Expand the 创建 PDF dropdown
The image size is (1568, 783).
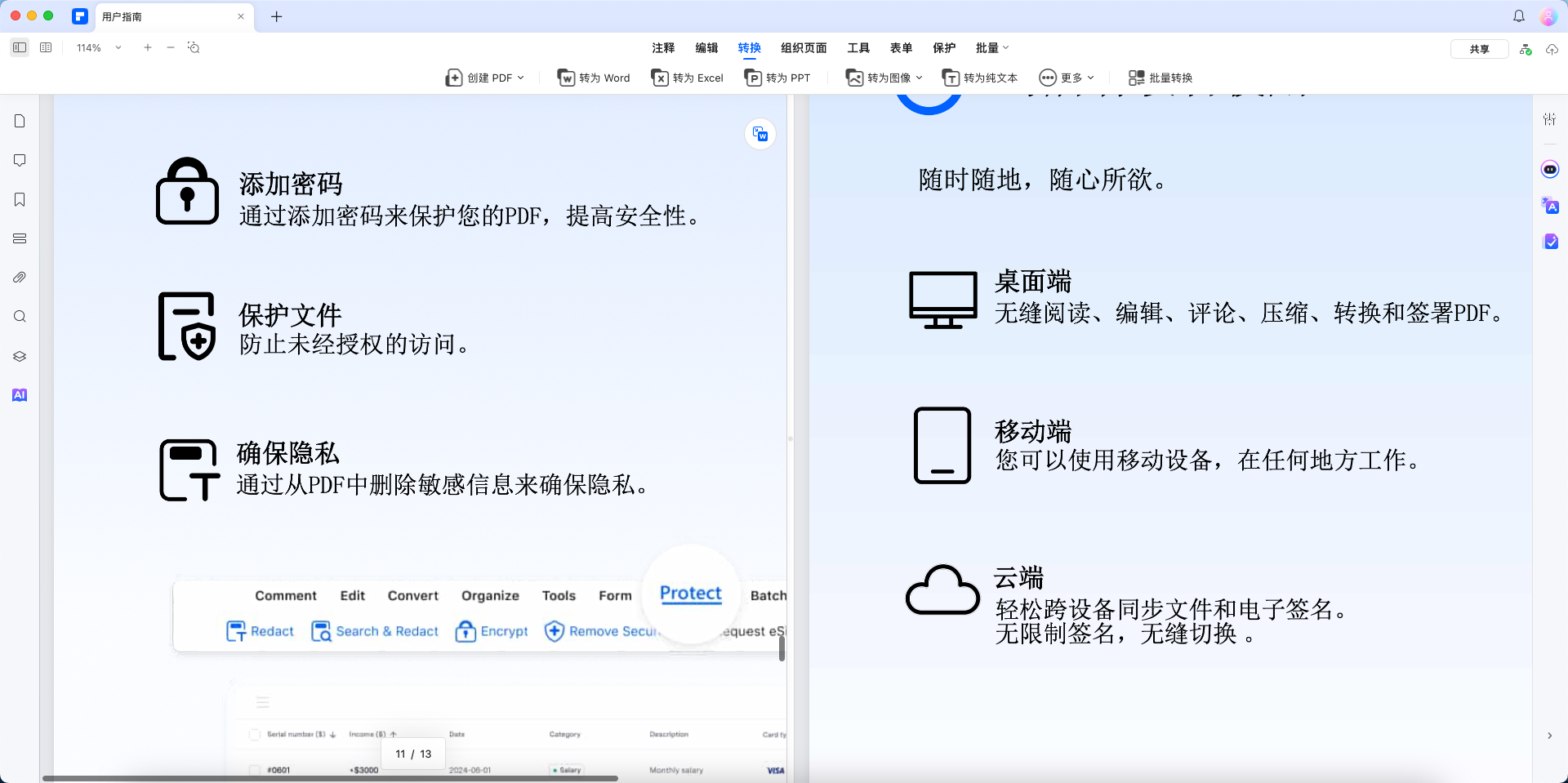483,78
